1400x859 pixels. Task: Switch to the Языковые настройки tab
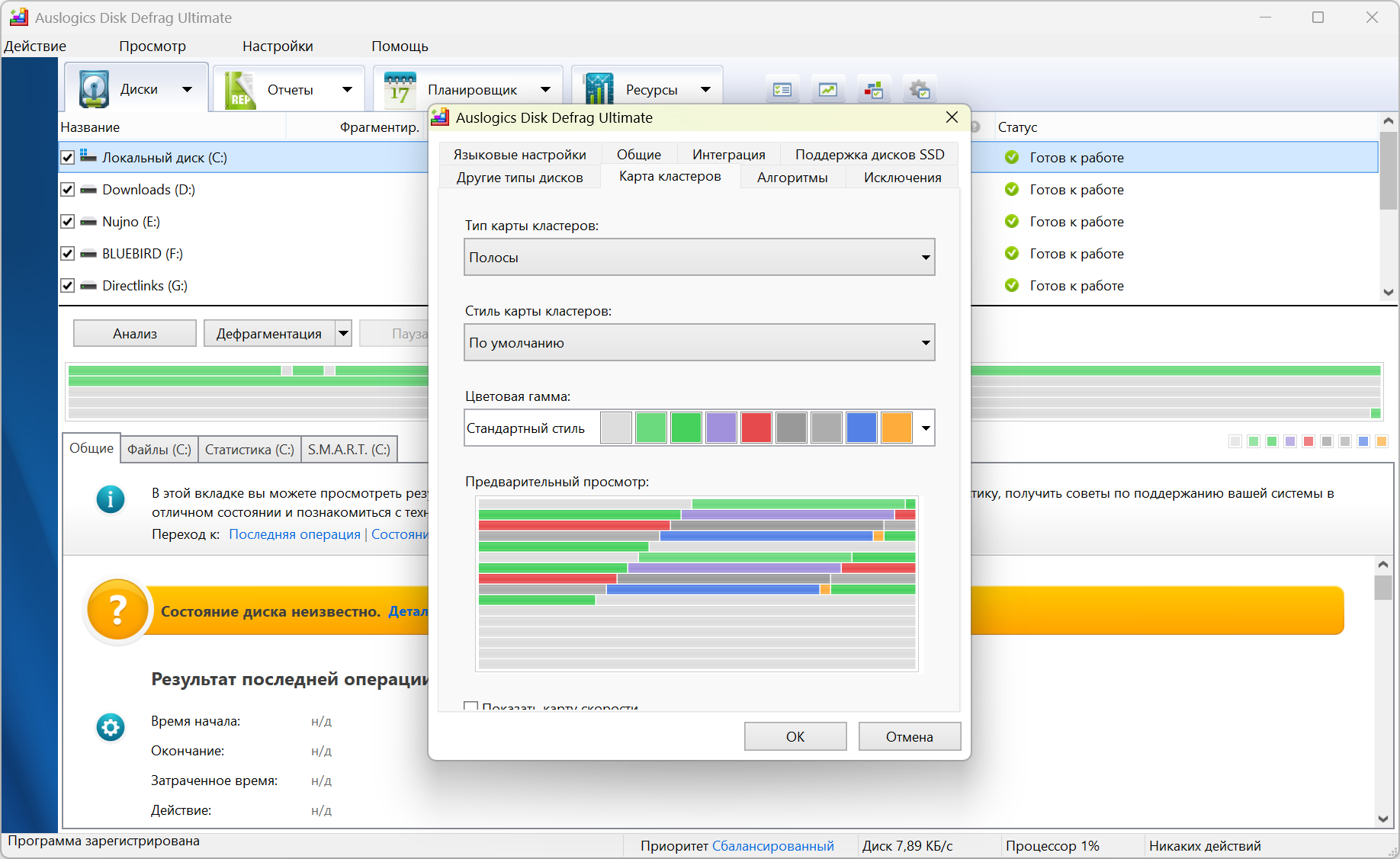[520, 155]
